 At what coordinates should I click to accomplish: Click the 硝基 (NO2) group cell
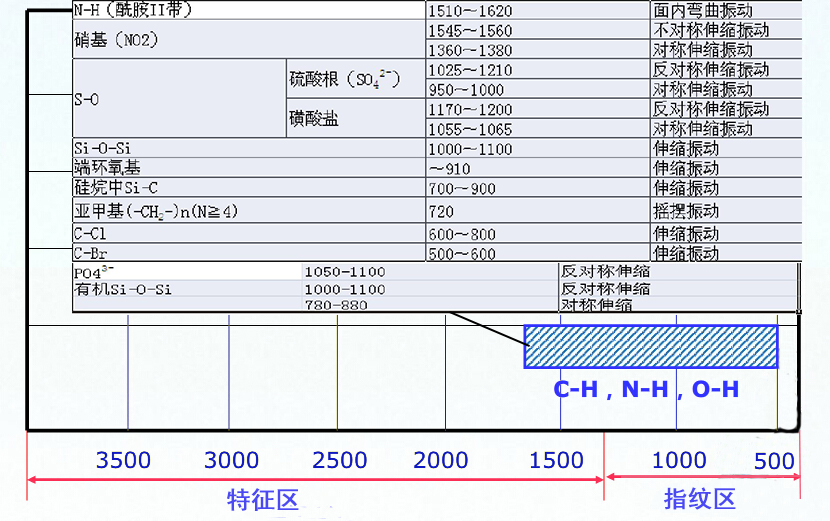pyautogui.click(x=249, y=40)
